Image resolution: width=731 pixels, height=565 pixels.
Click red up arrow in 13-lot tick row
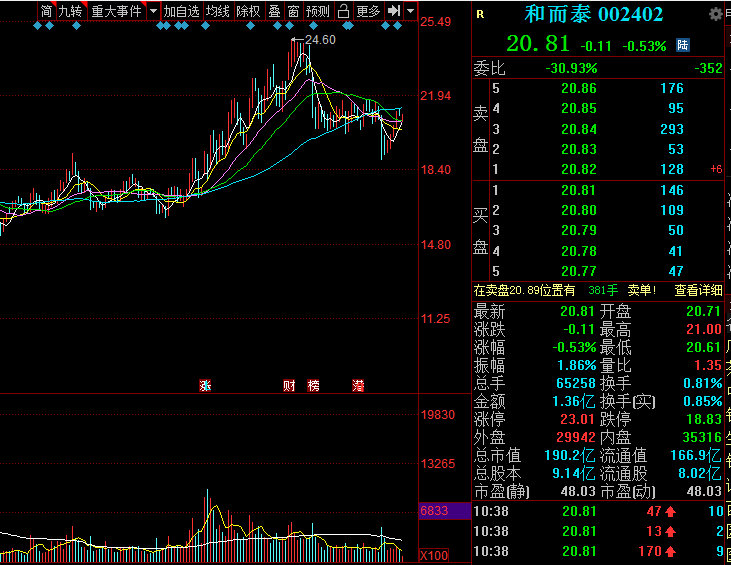(x=670, y=532)
